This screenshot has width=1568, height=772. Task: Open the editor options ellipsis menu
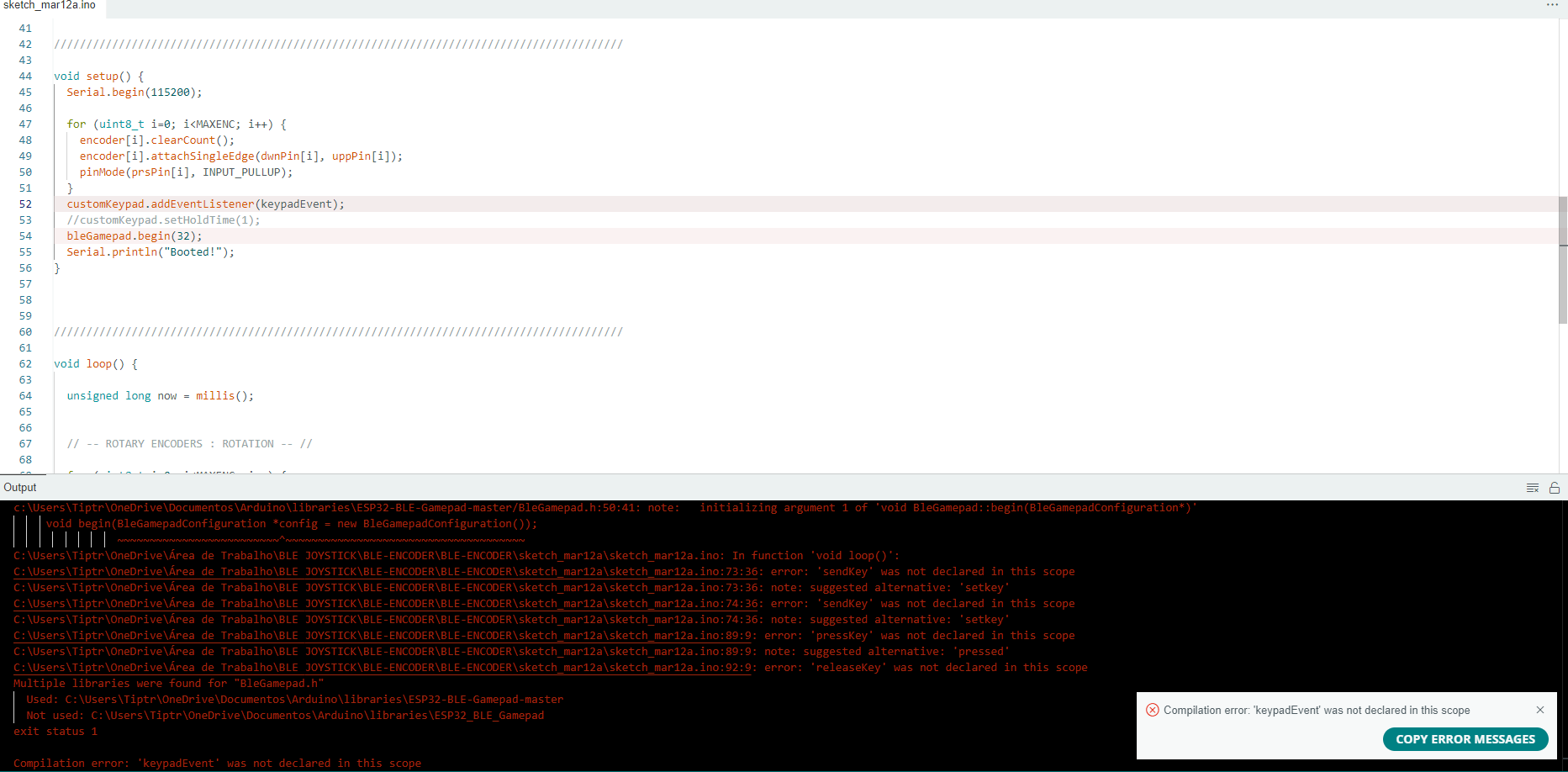(1551, 4)
